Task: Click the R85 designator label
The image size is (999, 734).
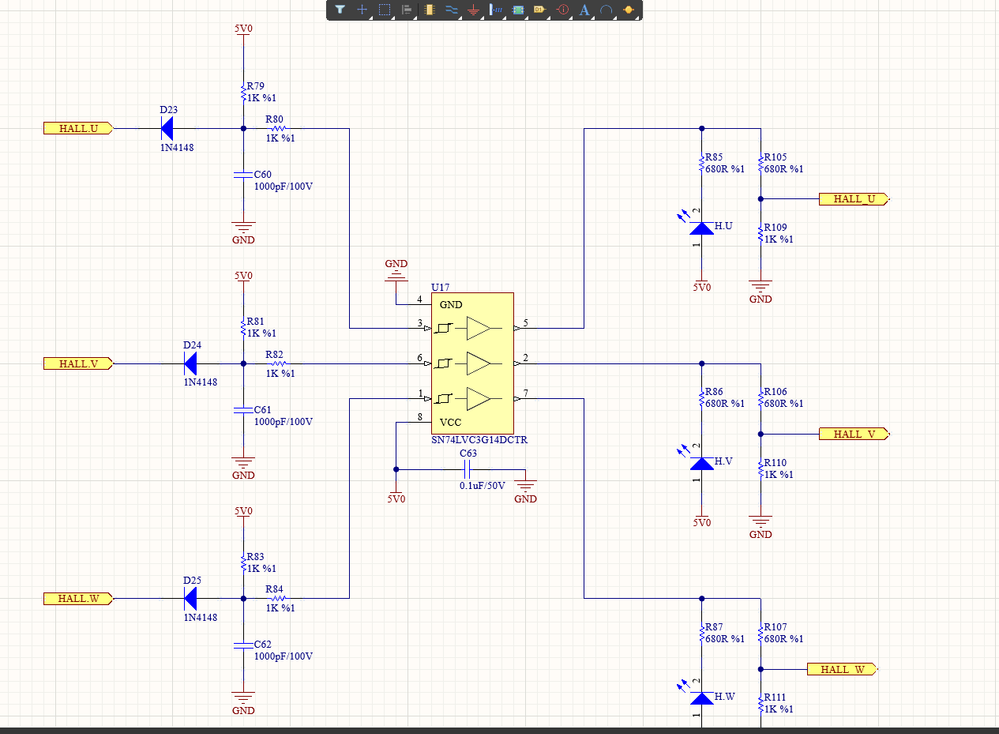Action: (714, 157)
